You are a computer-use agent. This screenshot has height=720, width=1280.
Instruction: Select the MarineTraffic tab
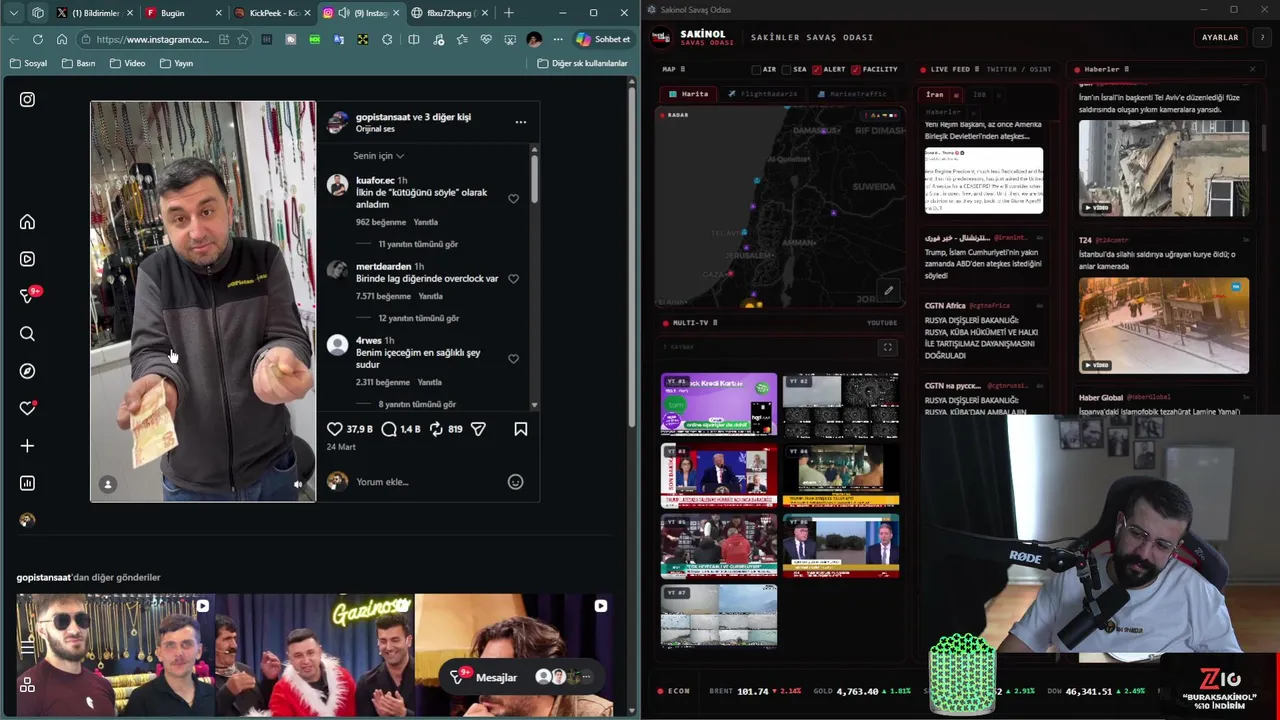pyautogui.click(x=852, y=94)
